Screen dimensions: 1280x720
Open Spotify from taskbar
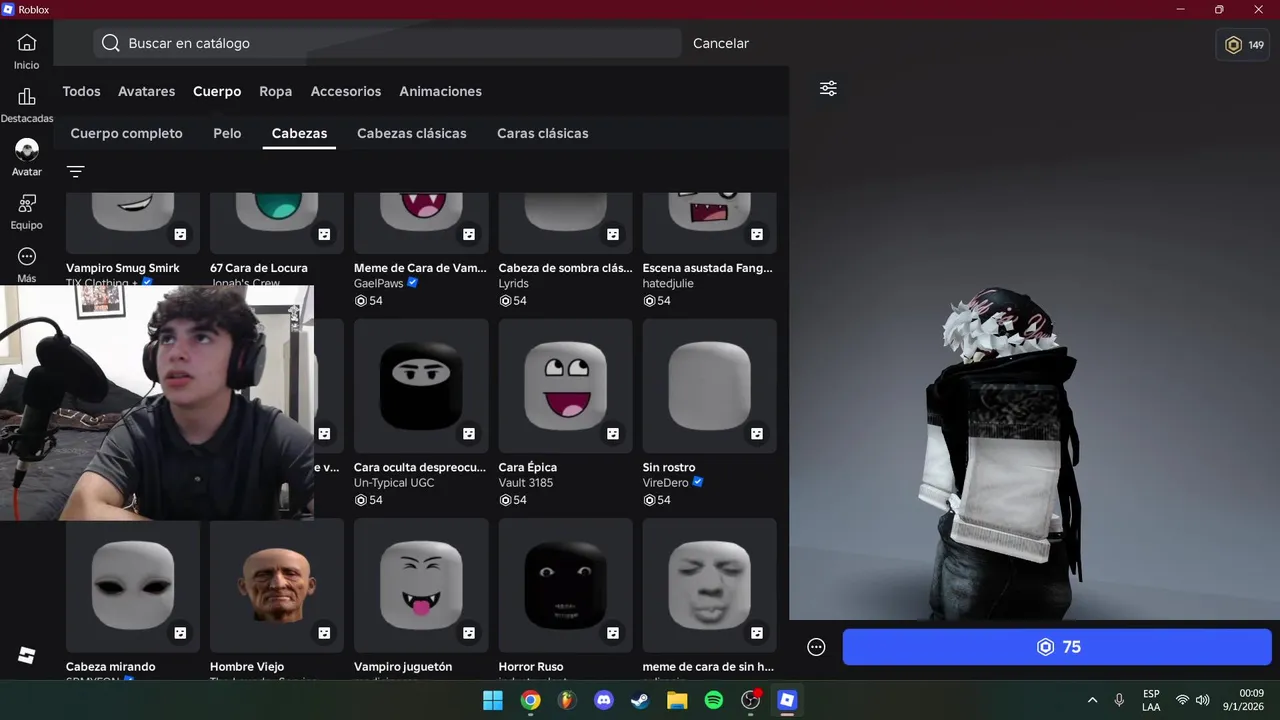pos(714,700)
